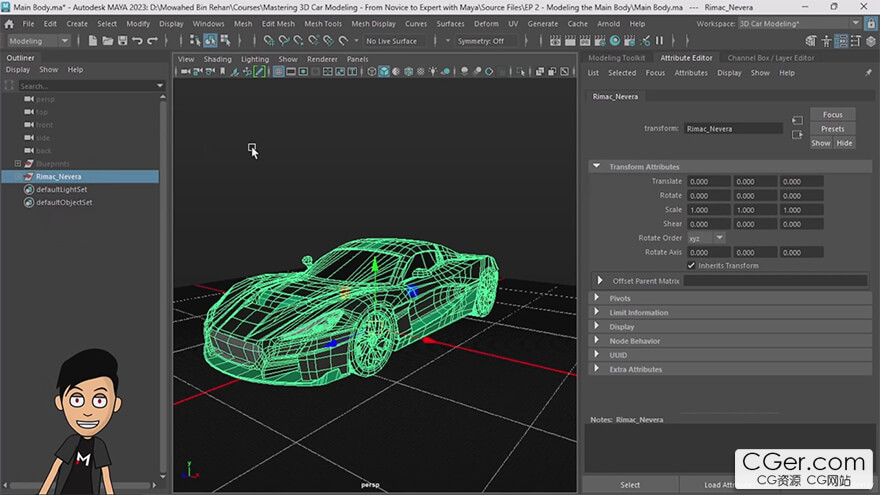Toggle the Attribute Editor sidebar icon
The height and width of the screenshot is (495, 880).
(x=841, y=41)
